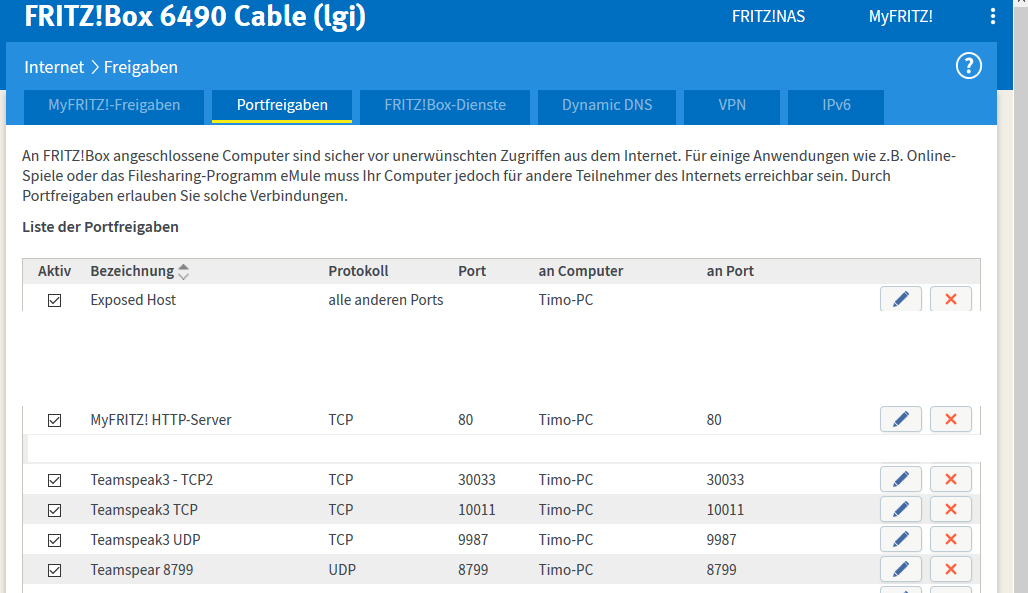
Task: Delete the MyFRITZ! HTTP-Server entry
Action: click(950, 419)
